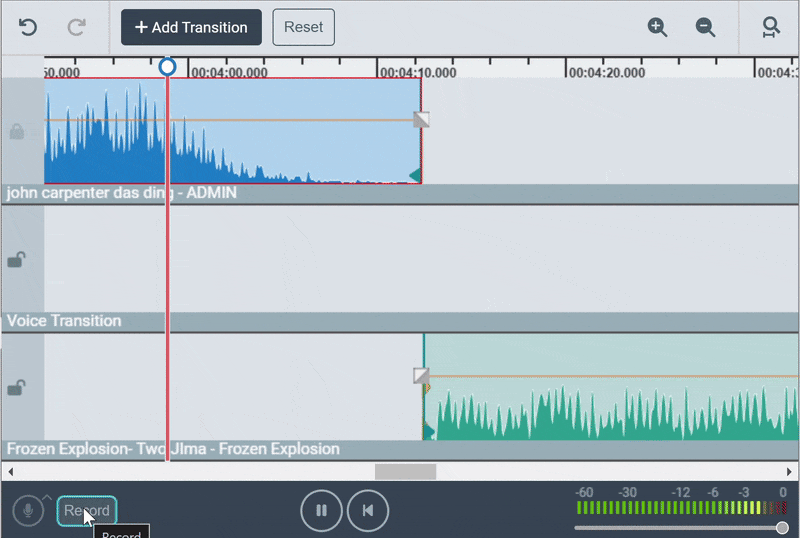Image resolution: width=800 pixels, height=538 pixels.
Task: Toggle the lock on the Voice Transition track
Action: (17, 260)
